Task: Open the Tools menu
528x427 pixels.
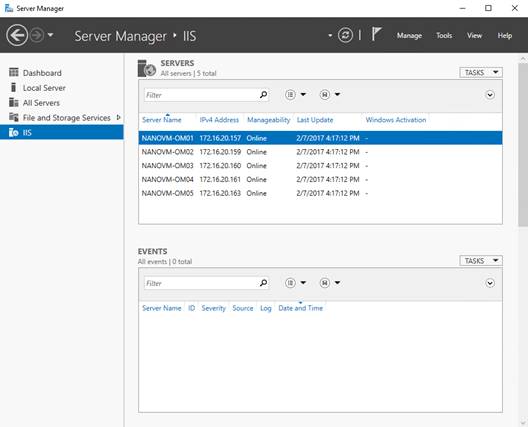Action: click(x=444, y=35)
